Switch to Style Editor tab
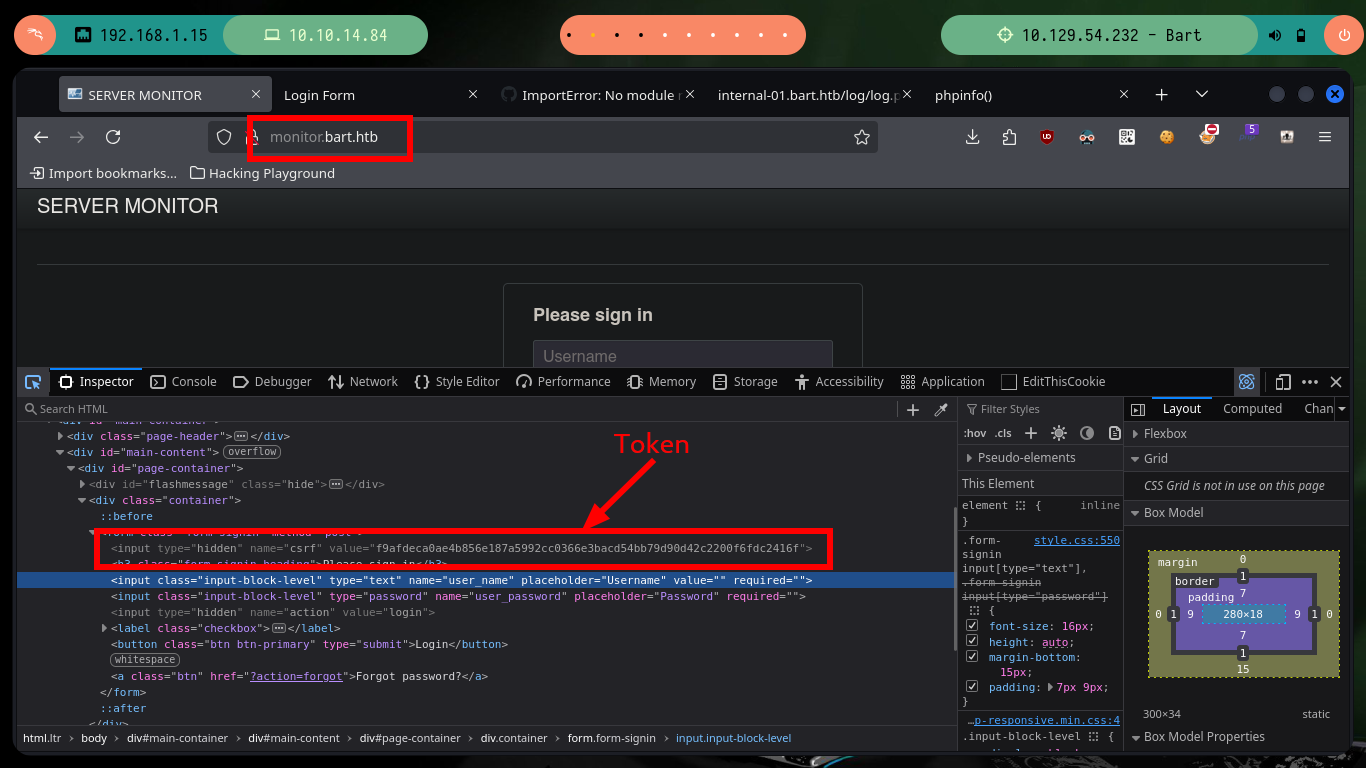The height and width of the screenshot is (768, 1366). pos(456,382)
